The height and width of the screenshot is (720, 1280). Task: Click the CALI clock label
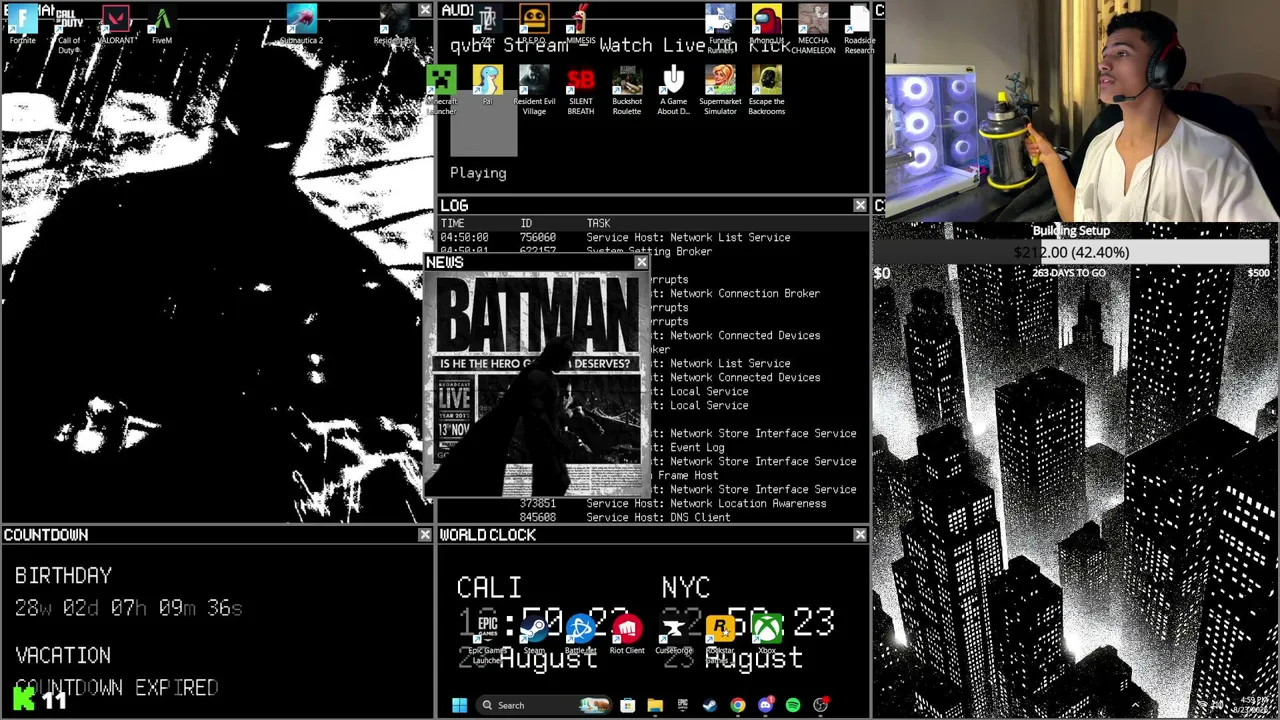(x=489, y=587)
